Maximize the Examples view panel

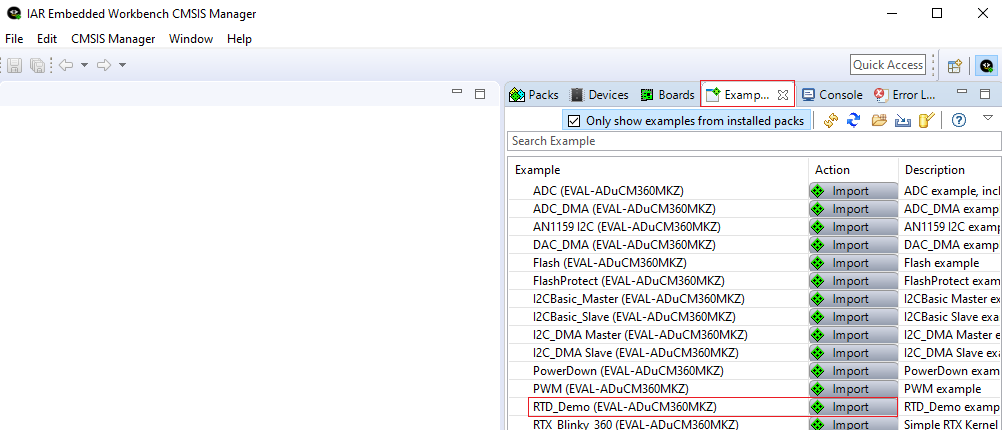pos(985,94)
